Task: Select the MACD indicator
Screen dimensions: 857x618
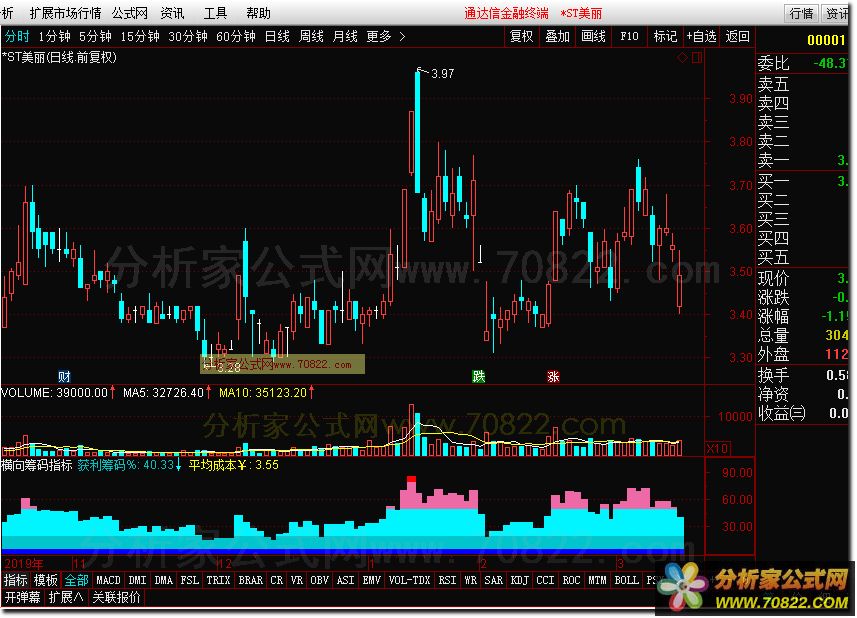Action: (108, 580)
